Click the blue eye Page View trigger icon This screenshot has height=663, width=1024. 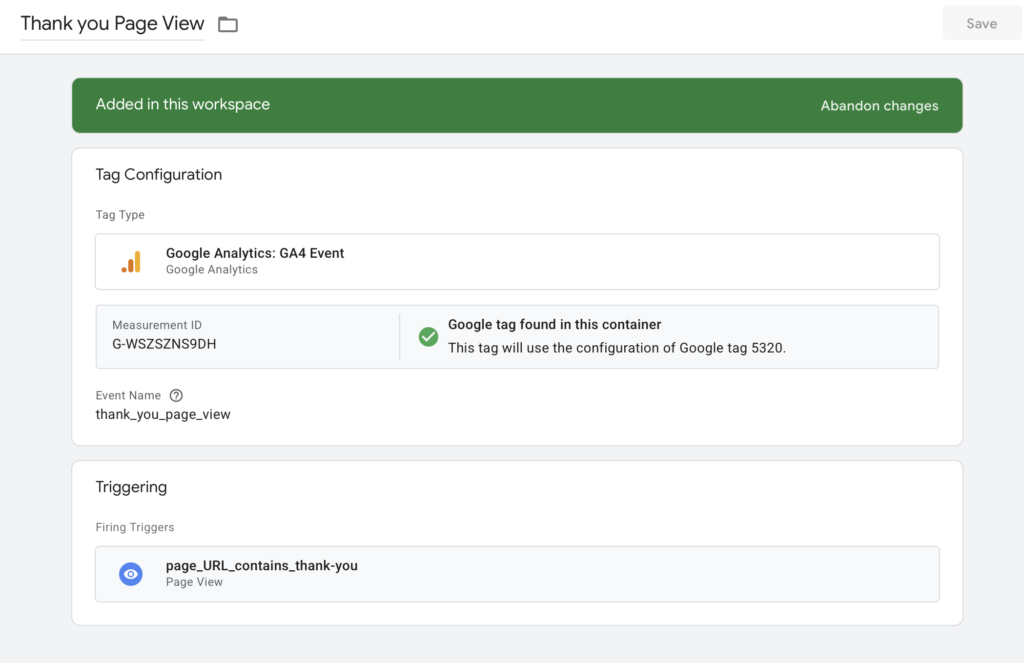coord(130,574)
